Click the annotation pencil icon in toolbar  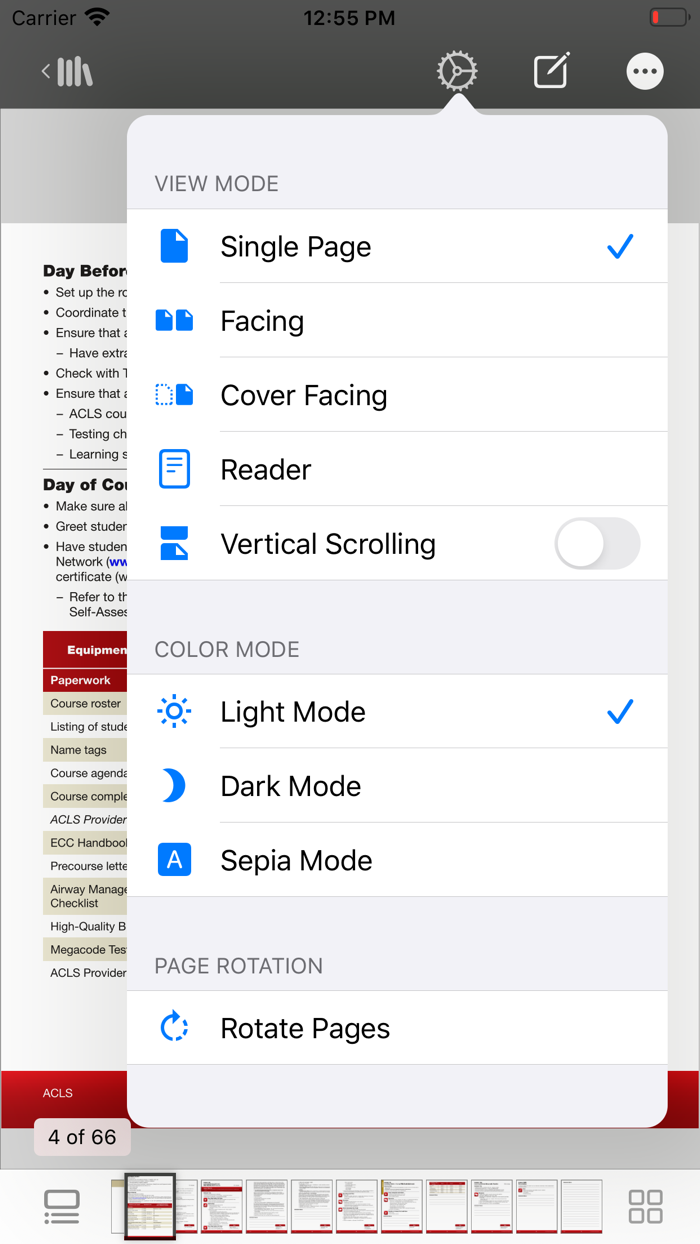coord(551,70)
